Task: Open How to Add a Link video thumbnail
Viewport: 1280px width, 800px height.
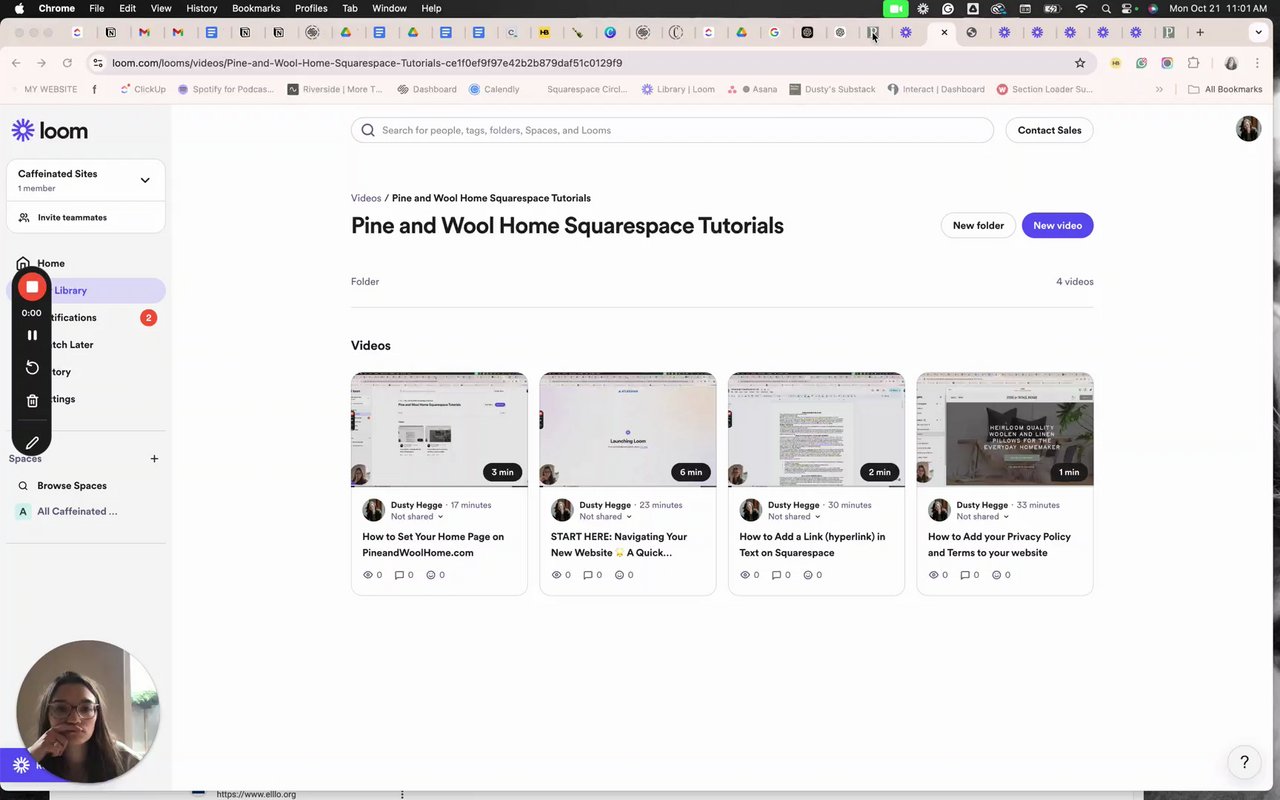Action: click(x=816, y=430)
